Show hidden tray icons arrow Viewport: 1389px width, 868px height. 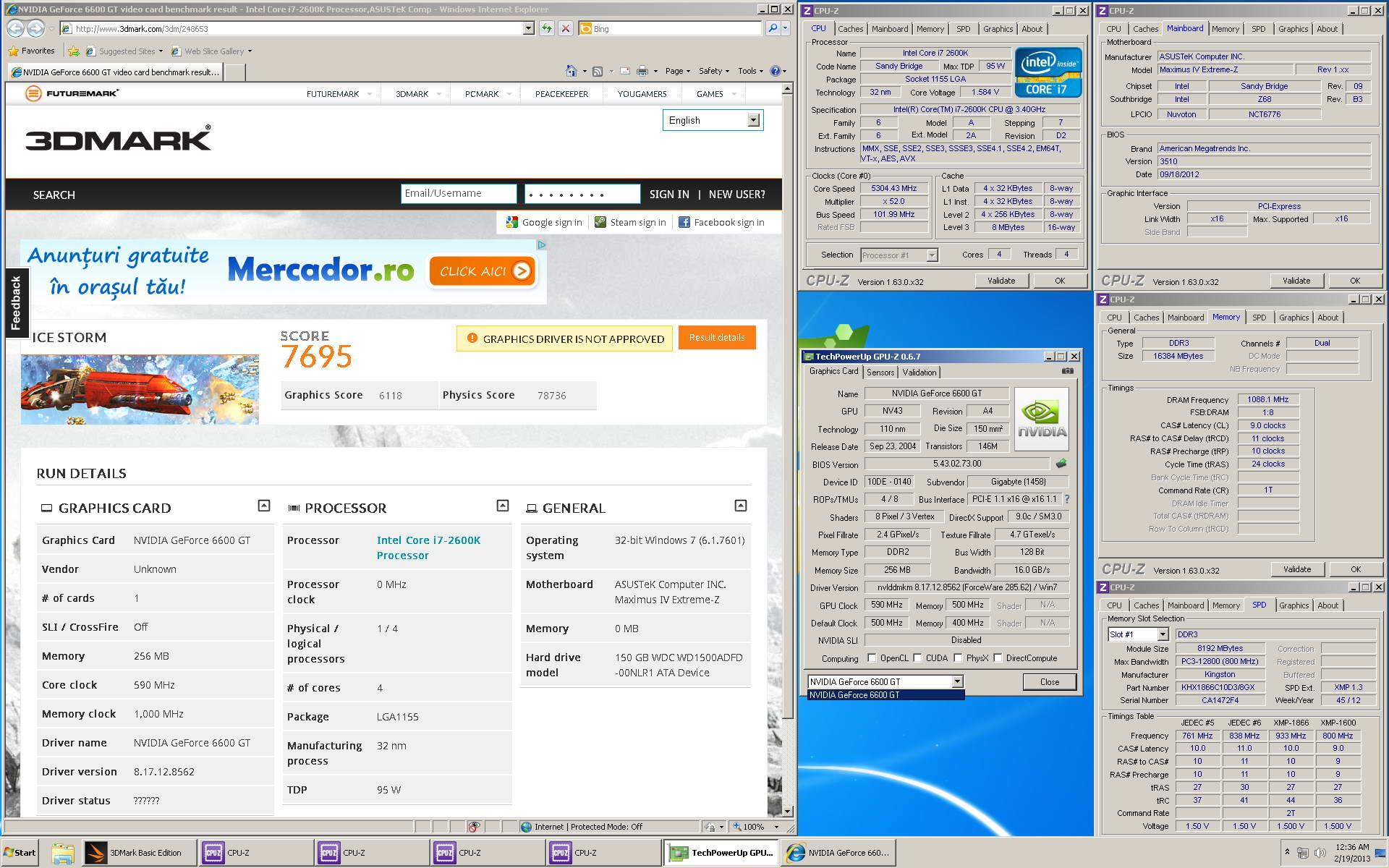pos(1287,852)
